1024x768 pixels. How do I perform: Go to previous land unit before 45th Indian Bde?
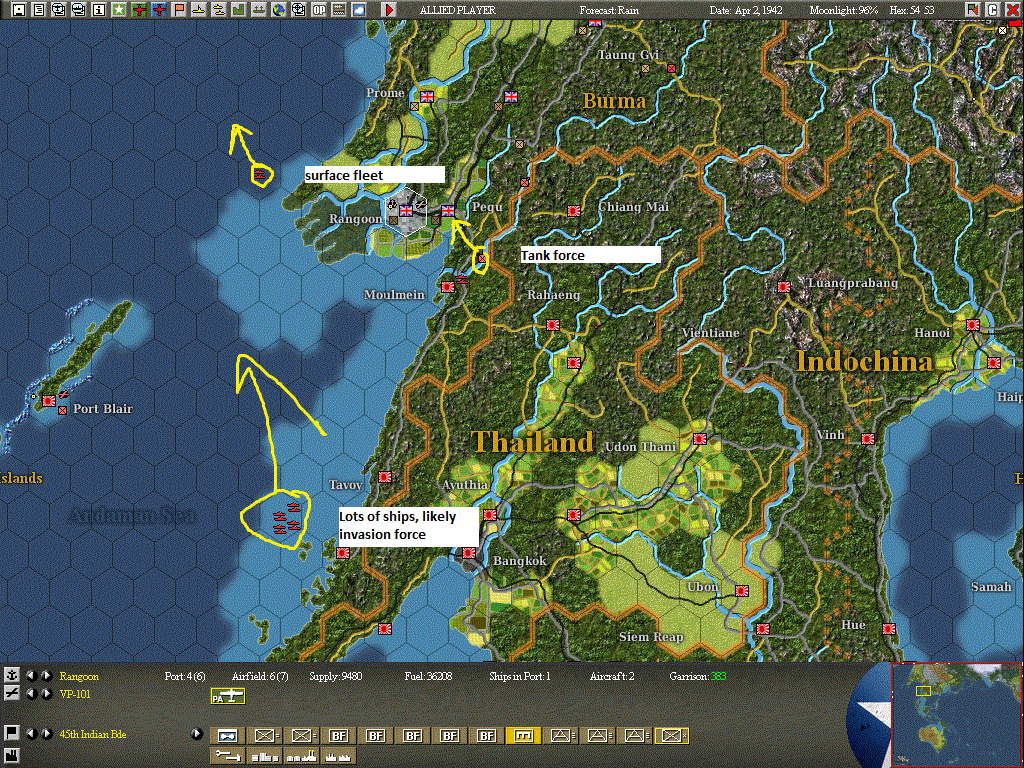pyautogui.click(x=30, y=734)
